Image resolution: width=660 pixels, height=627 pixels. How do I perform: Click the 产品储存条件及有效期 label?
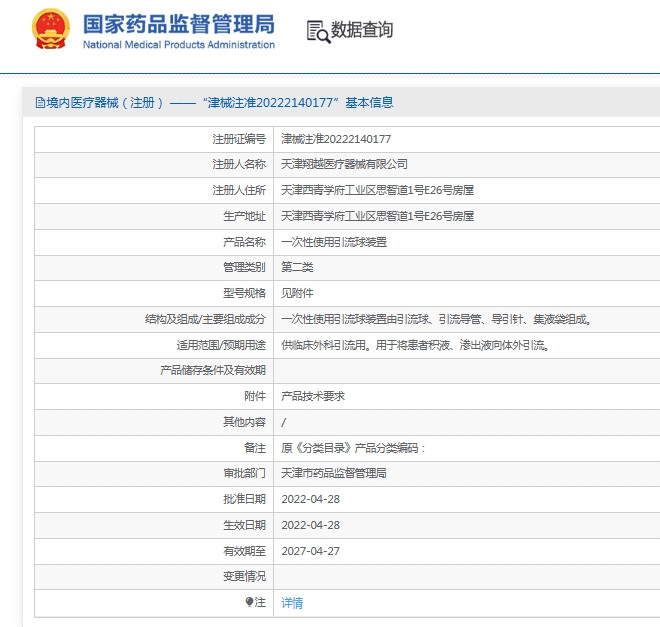coord(213,370)
